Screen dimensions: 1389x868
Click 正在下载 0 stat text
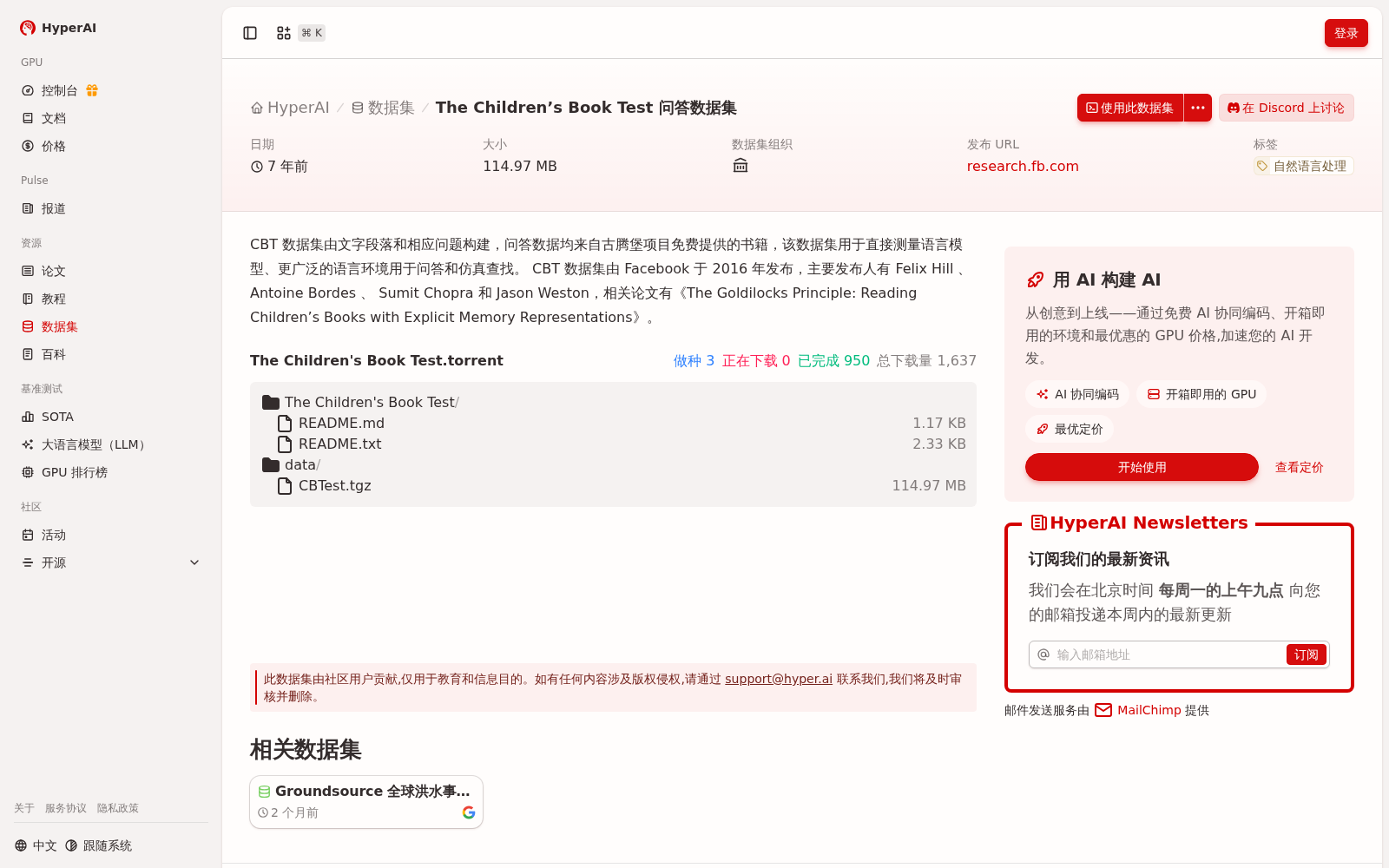click(756, 361)
